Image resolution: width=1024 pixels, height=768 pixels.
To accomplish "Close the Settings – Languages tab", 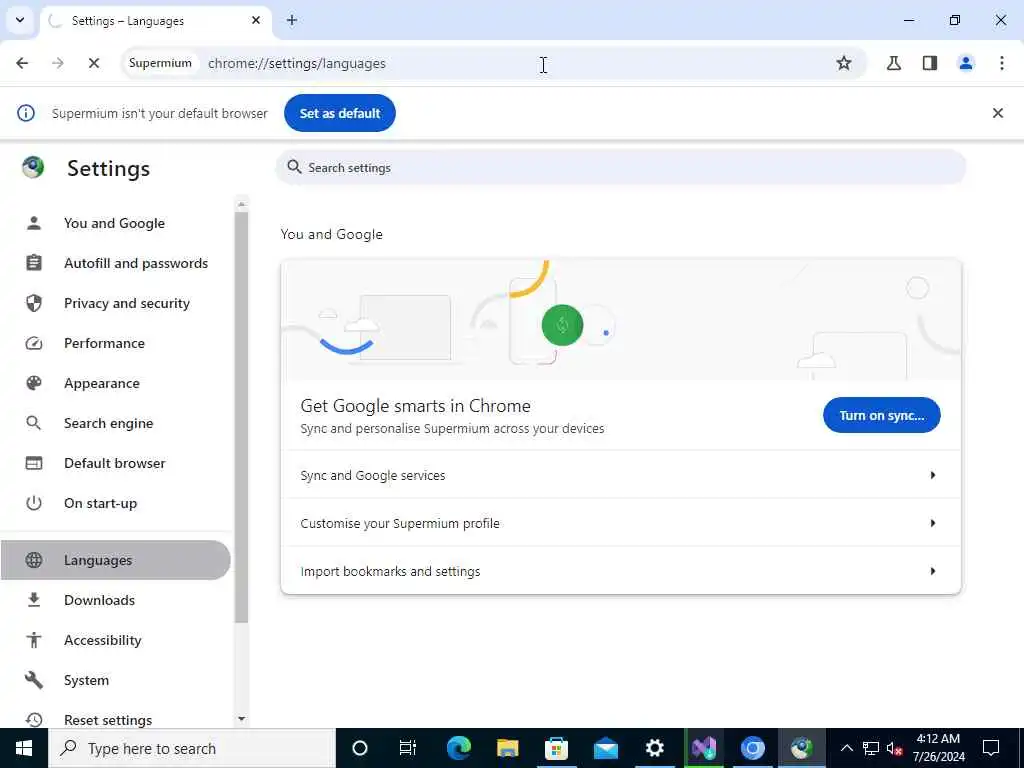I will tap(256, 20).
